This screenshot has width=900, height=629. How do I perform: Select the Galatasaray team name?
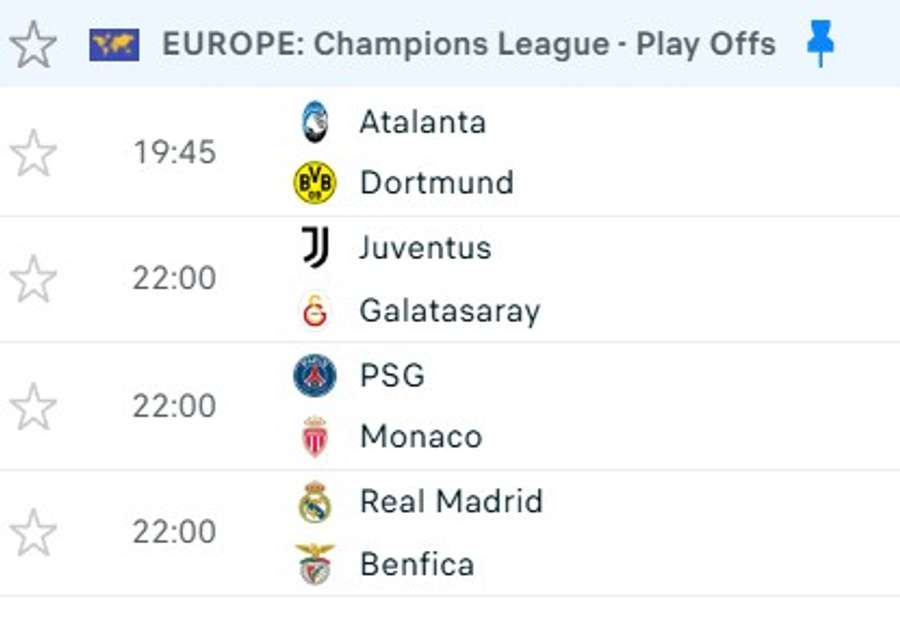click(449, 311)
